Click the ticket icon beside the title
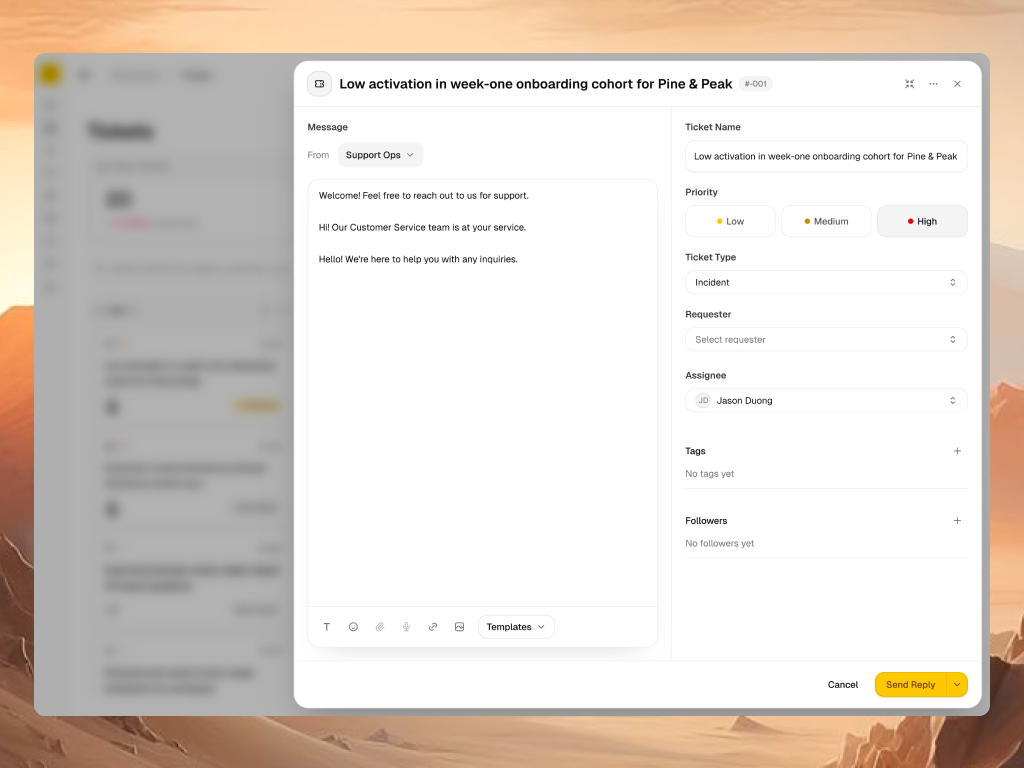1024x768 pixels. [x=319, y=84]
